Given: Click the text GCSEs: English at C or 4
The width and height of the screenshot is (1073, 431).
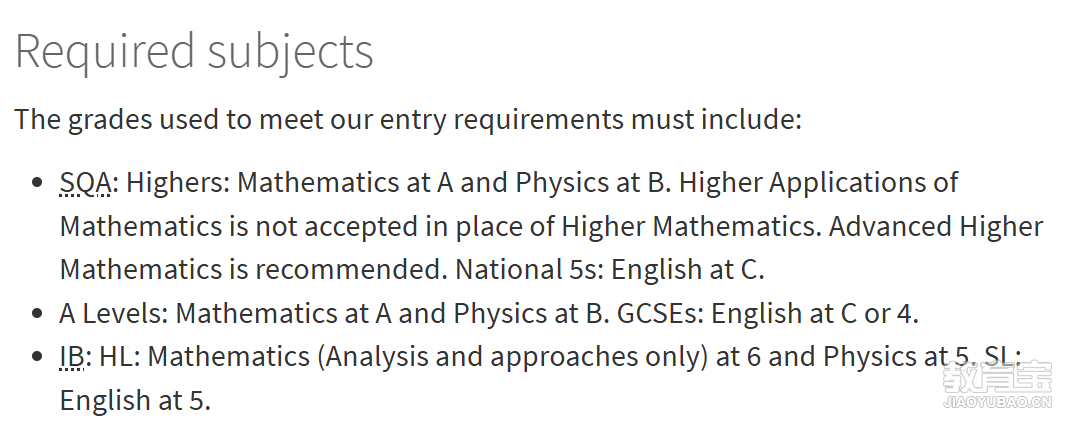Looking at the screenshot, I should pyautogui.click(x=768, y=313).
